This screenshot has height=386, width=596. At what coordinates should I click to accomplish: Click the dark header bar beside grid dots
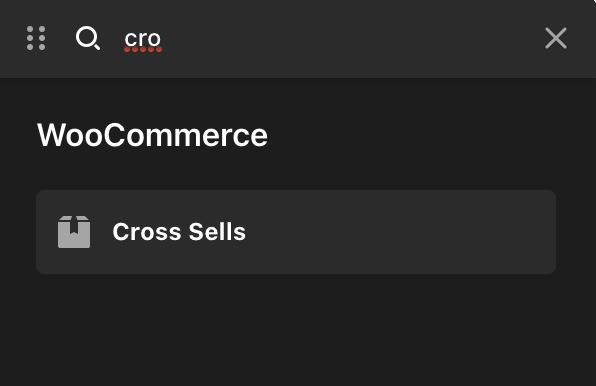(60, 38)
